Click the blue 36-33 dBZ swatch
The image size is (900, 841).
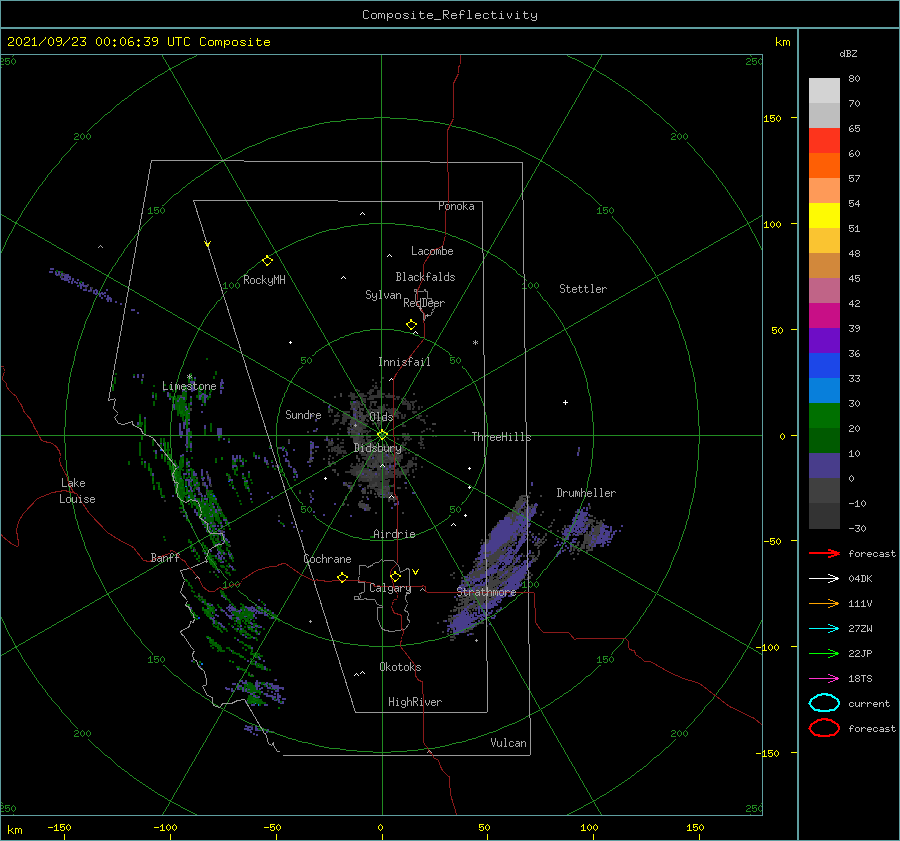824,366
